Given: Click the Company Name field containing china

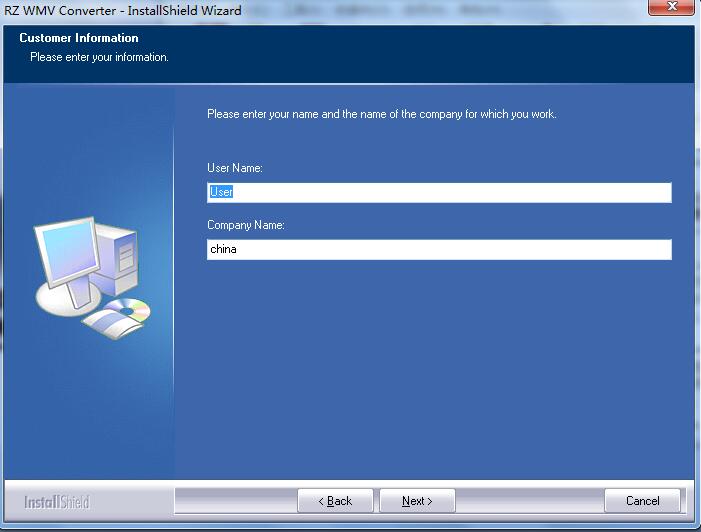Looking at the screenshot, I should click(x=439, y=249).
